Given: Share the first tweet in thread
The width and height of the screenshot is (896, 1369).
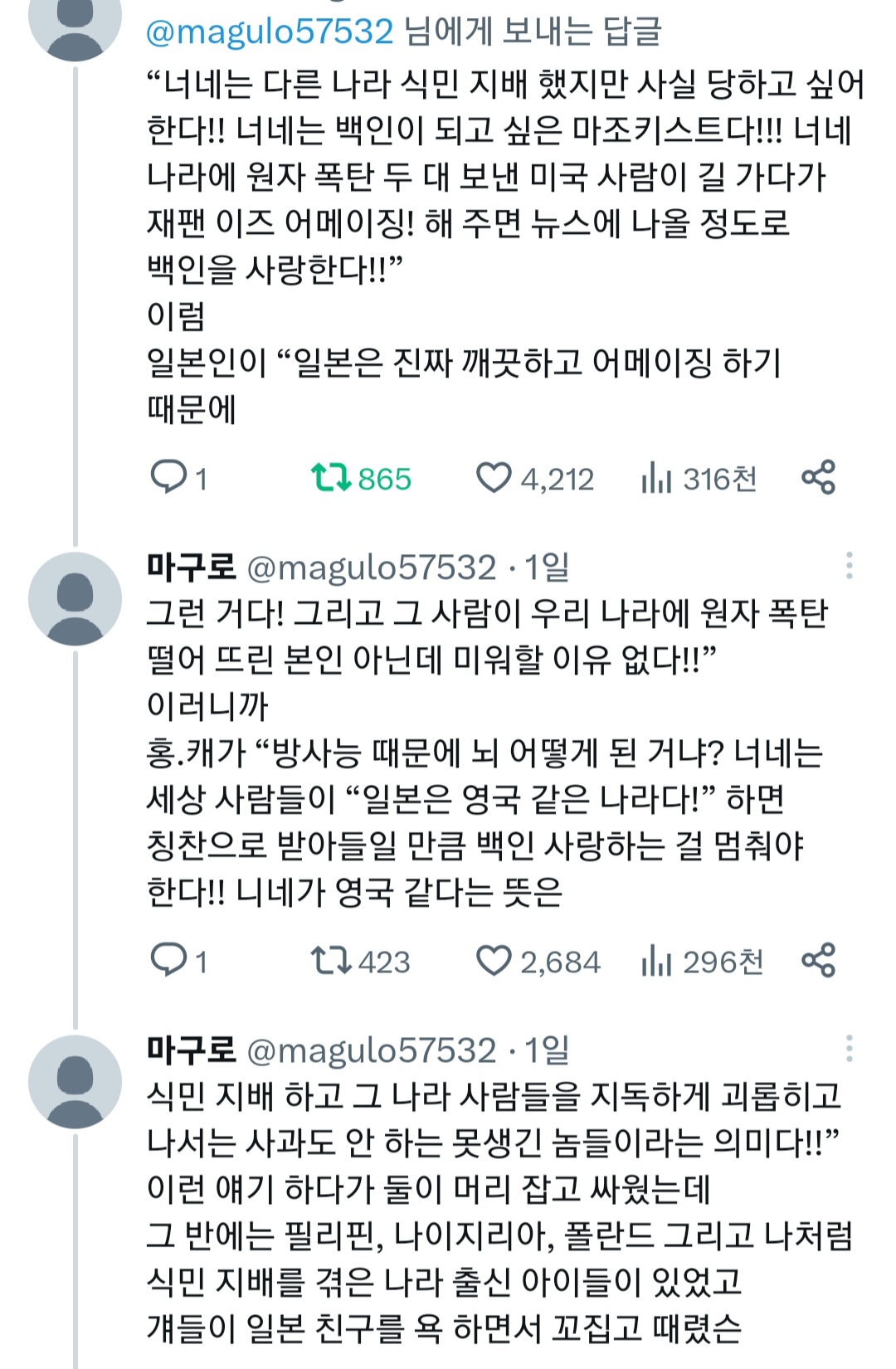Looking at the screenshot, I should pyautogui.click(x=818, y=477).
